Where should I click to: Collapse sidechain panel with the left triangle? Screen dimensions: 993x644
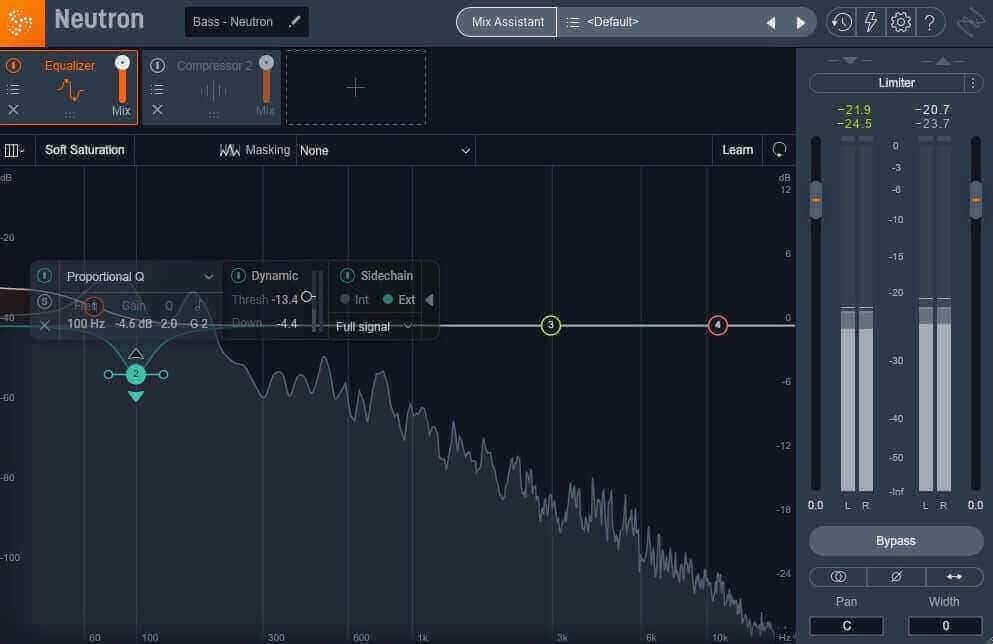pos(429,300)
